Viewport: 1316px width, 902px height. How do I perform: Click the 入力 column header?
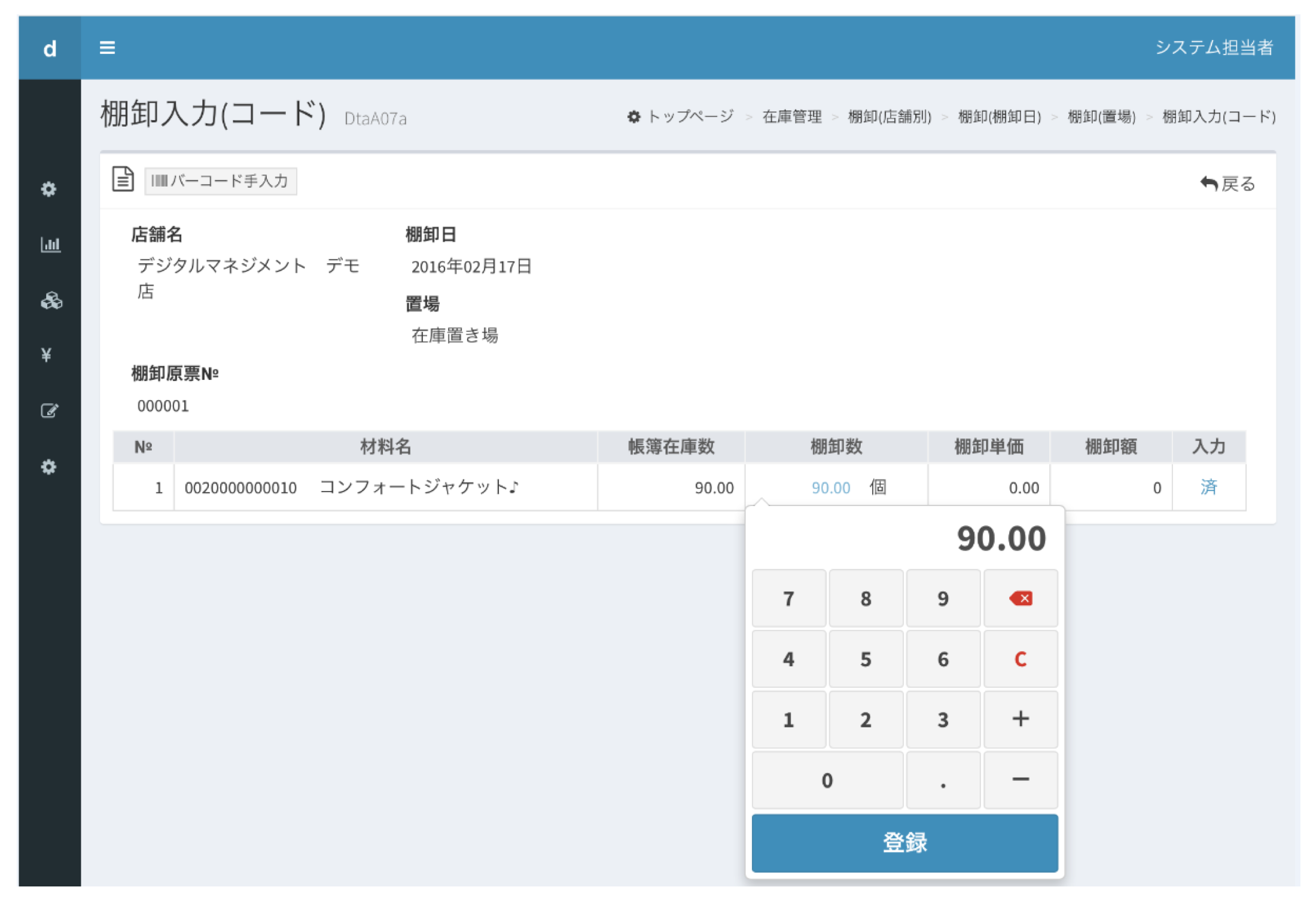tap(1209, 446)
